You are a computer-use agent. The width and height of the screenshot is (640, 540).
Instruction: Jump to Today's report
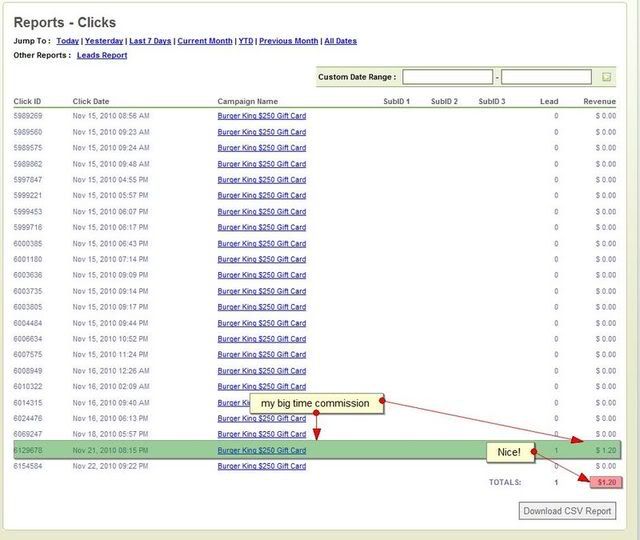click(x=68, y=41)
